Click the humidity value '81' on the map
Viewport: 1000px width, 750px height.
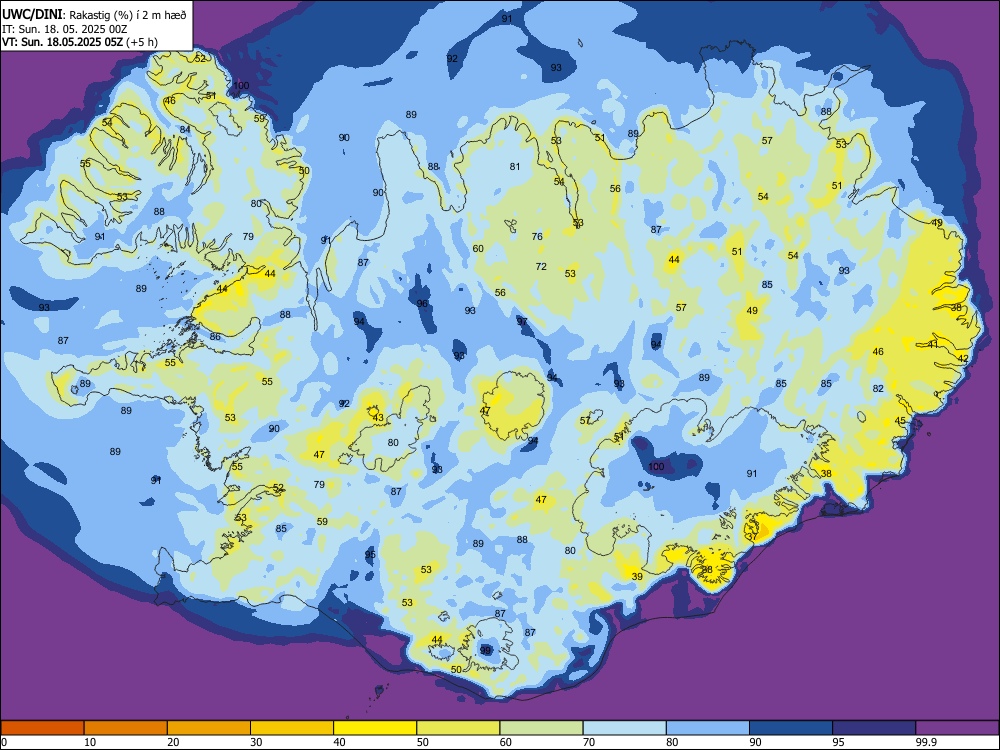coord(515,166)
